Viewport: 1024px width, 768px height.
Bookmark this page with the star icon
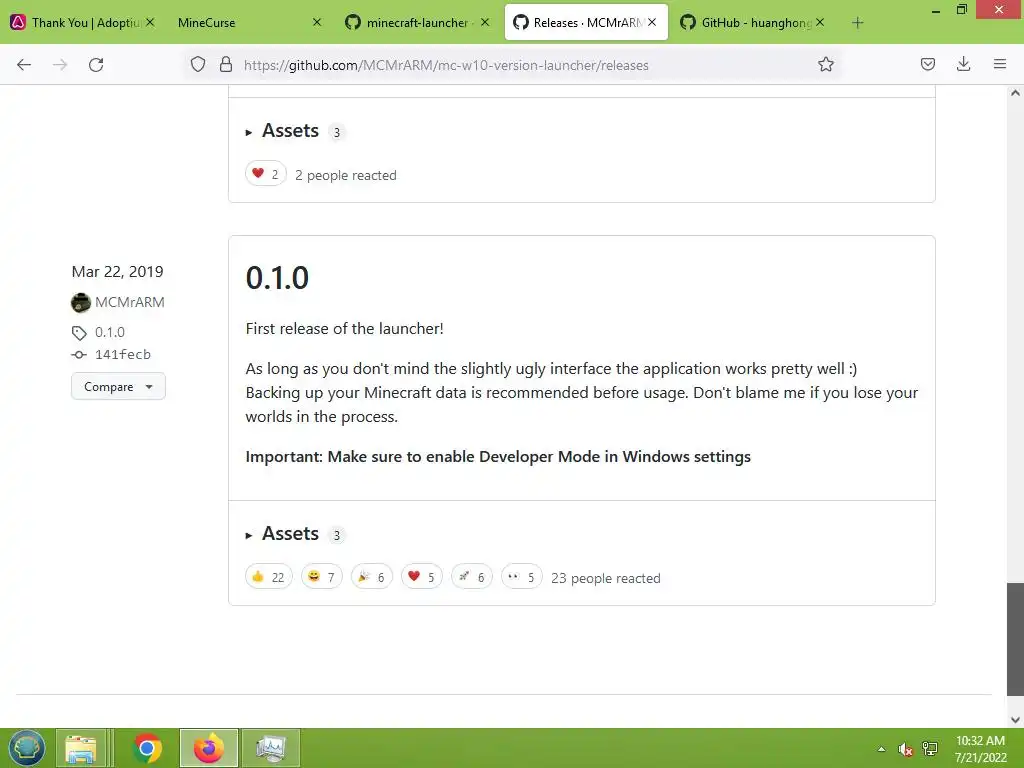pos(825,65)
